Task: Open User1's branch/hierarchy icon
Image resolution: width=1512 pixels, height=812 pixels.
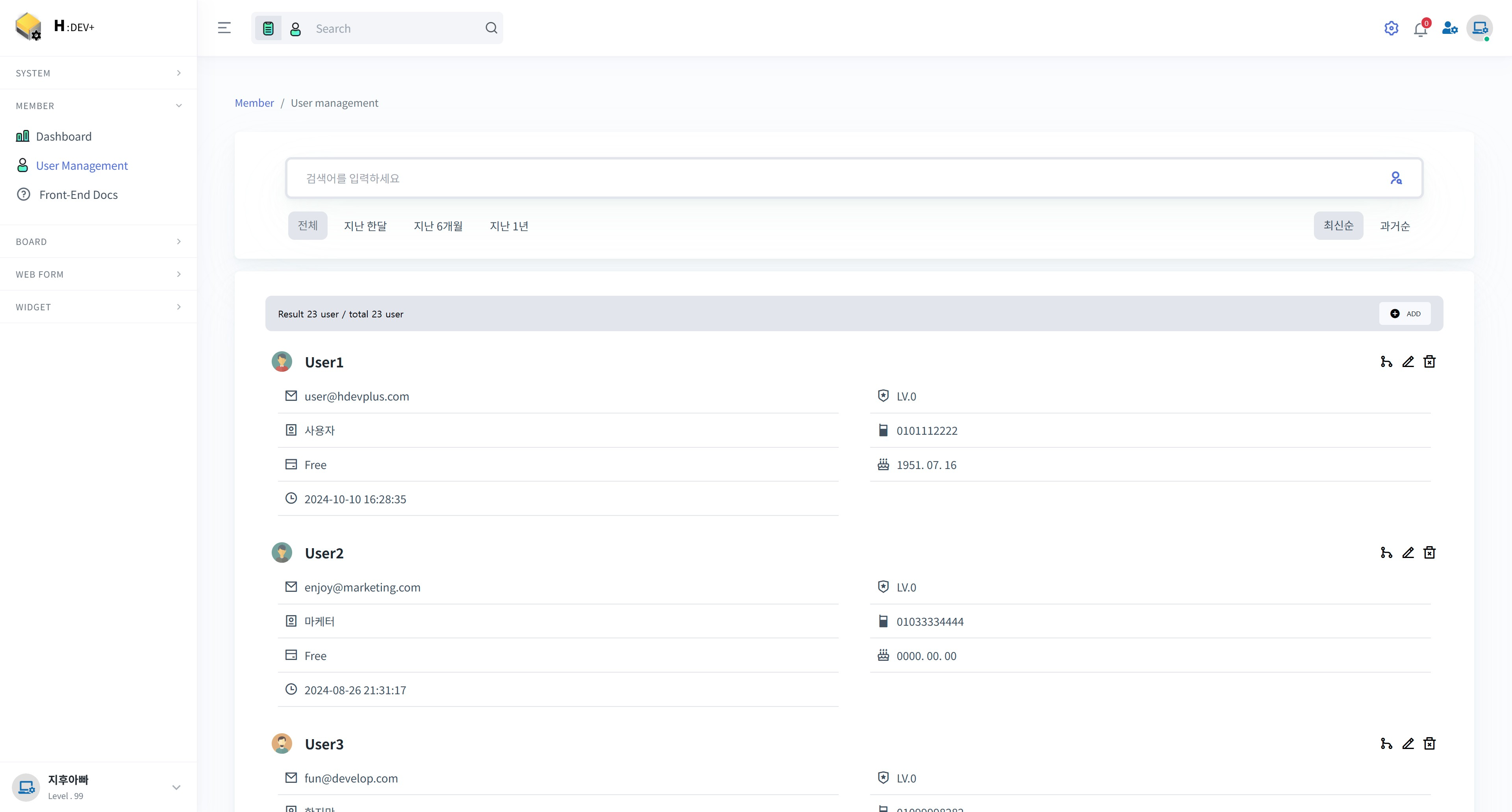Action: pyautogui.click(x=1386, y=362)
